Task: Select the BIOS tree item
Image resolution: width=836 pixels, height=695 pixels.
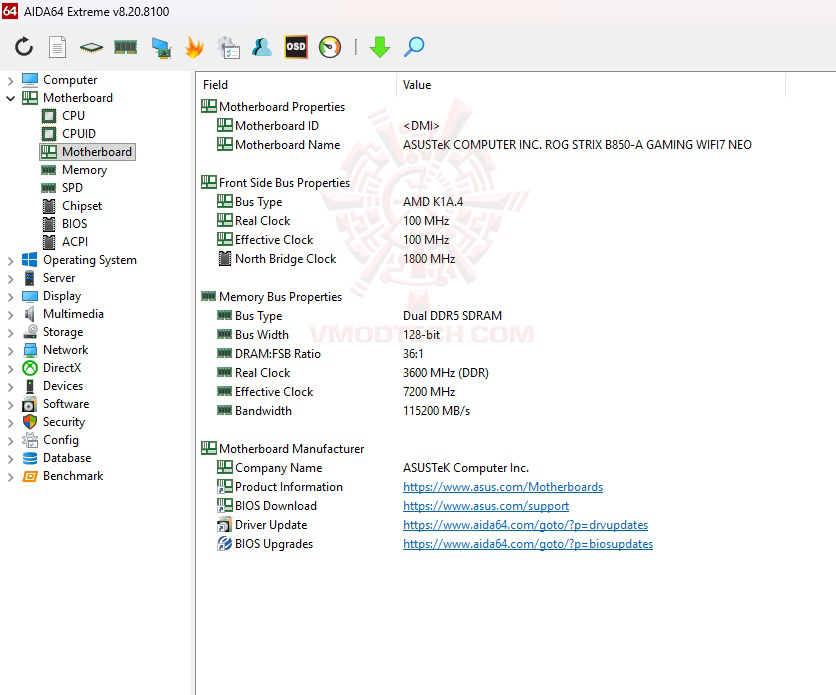Action: tap(74, 224)
